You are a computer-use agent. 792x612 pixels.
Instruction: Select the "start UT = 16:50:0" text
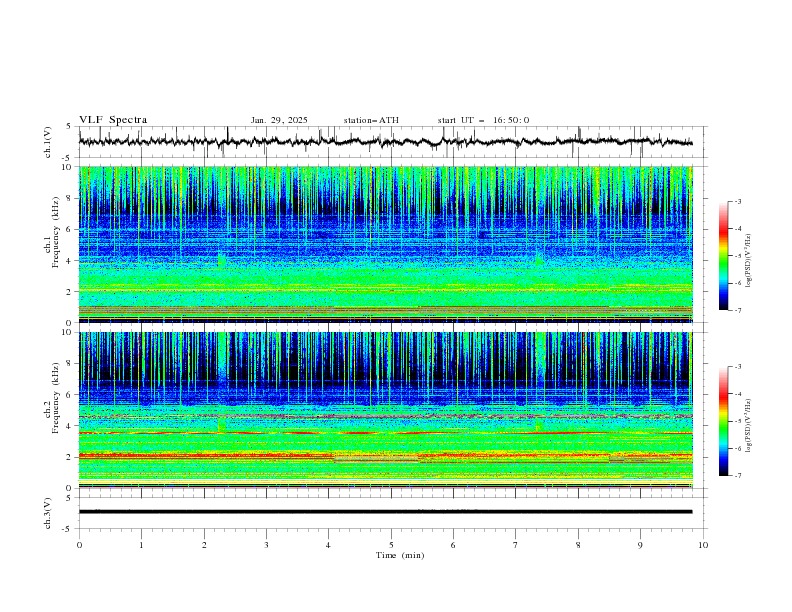(x=483, y=120)
